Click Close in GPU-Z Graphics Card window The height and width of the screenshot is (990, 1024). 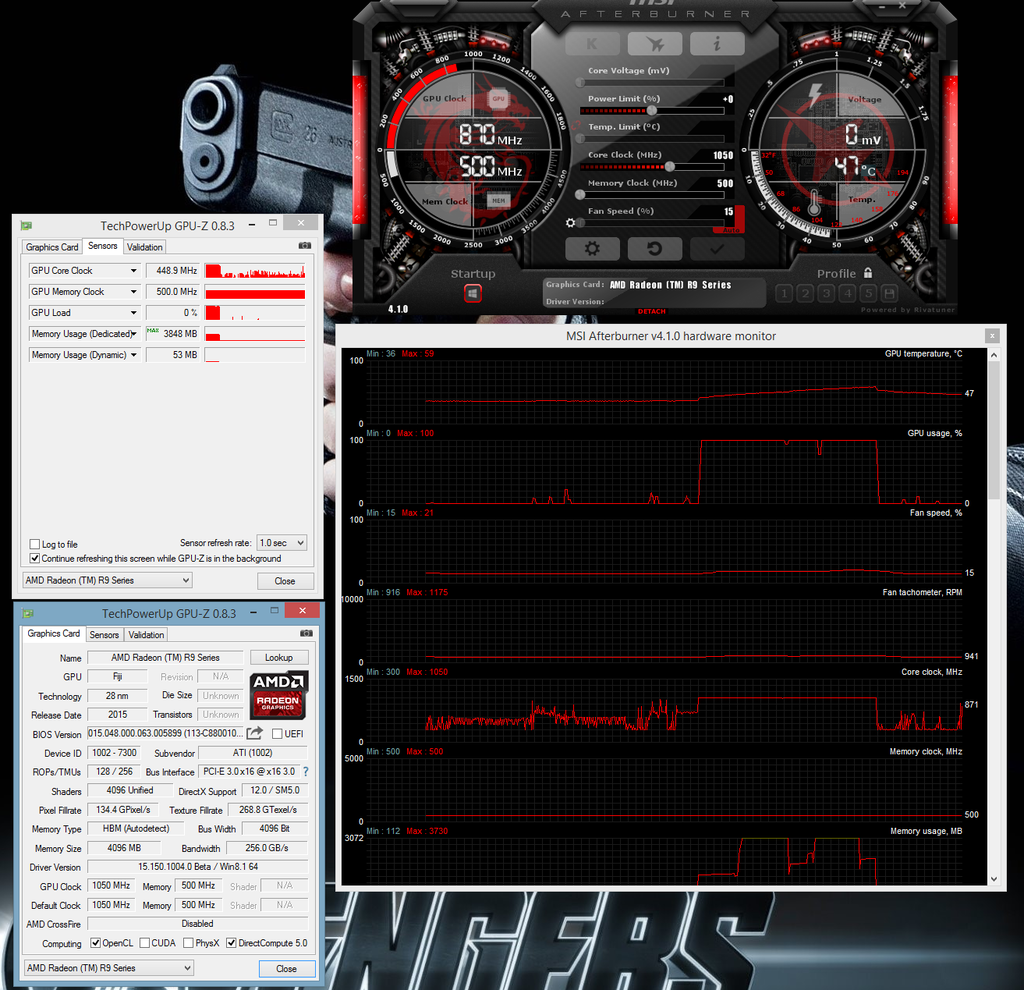pos(286,968)
